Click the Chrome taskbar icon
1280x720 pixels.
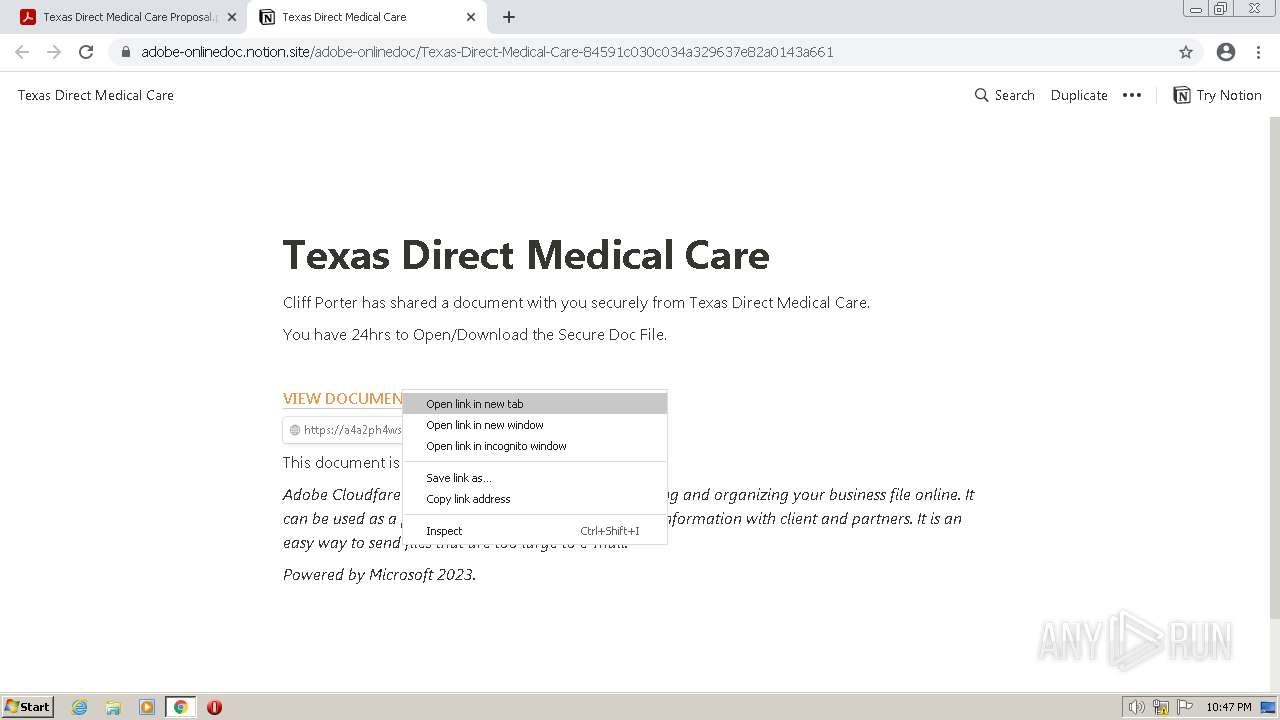181,707
